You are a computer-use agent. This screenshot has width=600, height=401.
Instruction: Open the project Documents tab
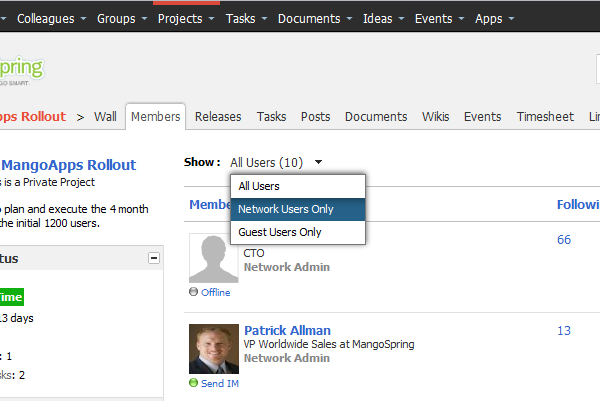coord(376,117)
